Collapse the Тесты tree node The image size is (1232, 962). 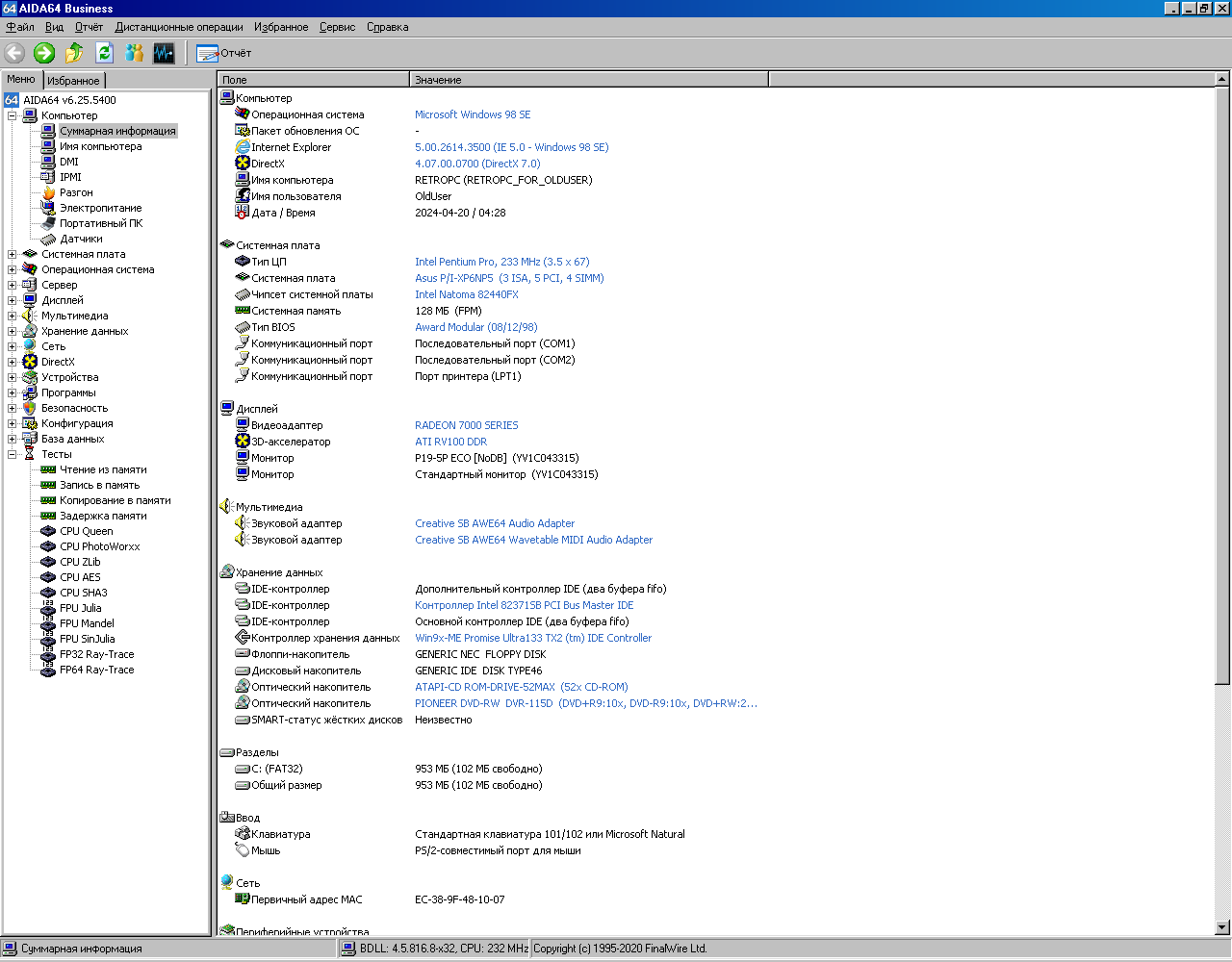pos(13,454)
